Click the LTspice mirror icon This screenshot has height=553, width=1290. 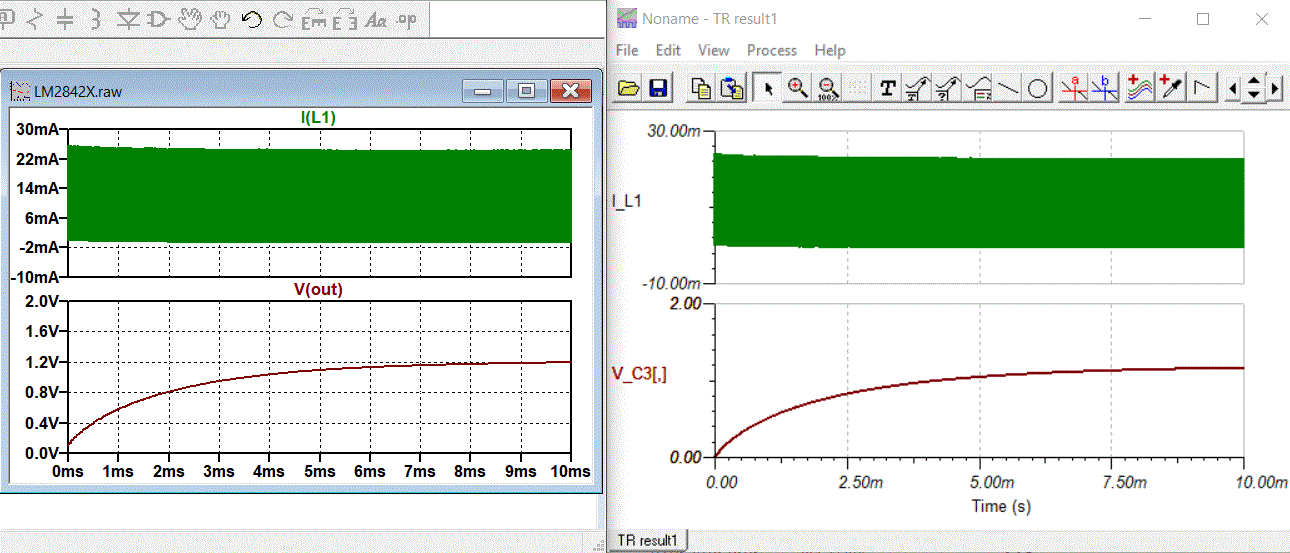[345, 19]
